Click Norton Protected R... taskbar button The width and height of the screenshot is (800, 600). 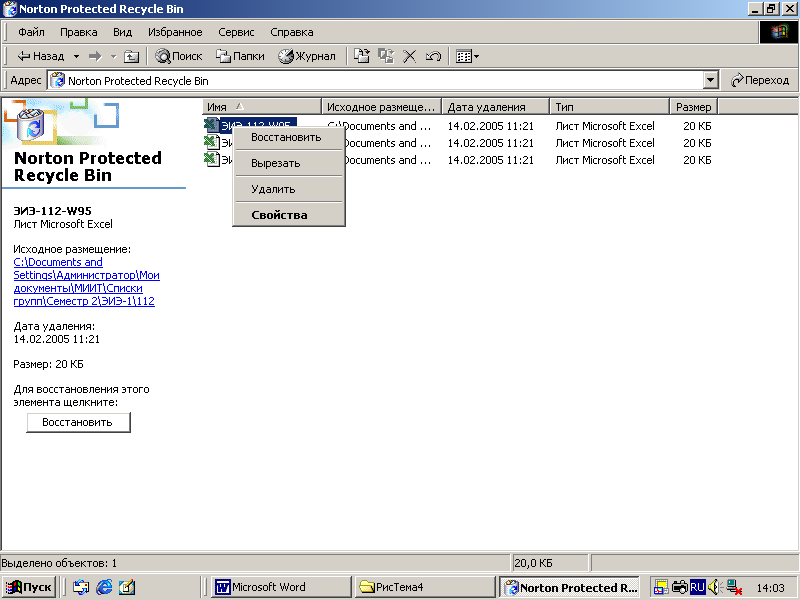click(x=569, y=587)
